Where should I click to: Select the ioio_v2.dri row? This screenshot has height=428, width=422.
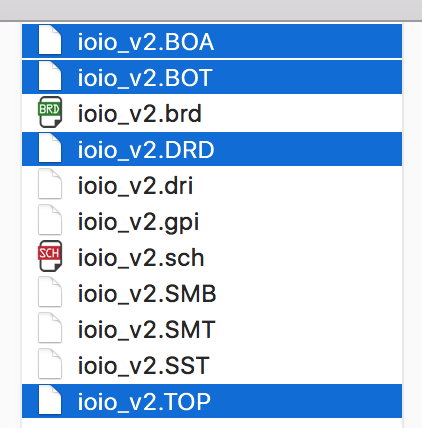(x=212, y=185)
